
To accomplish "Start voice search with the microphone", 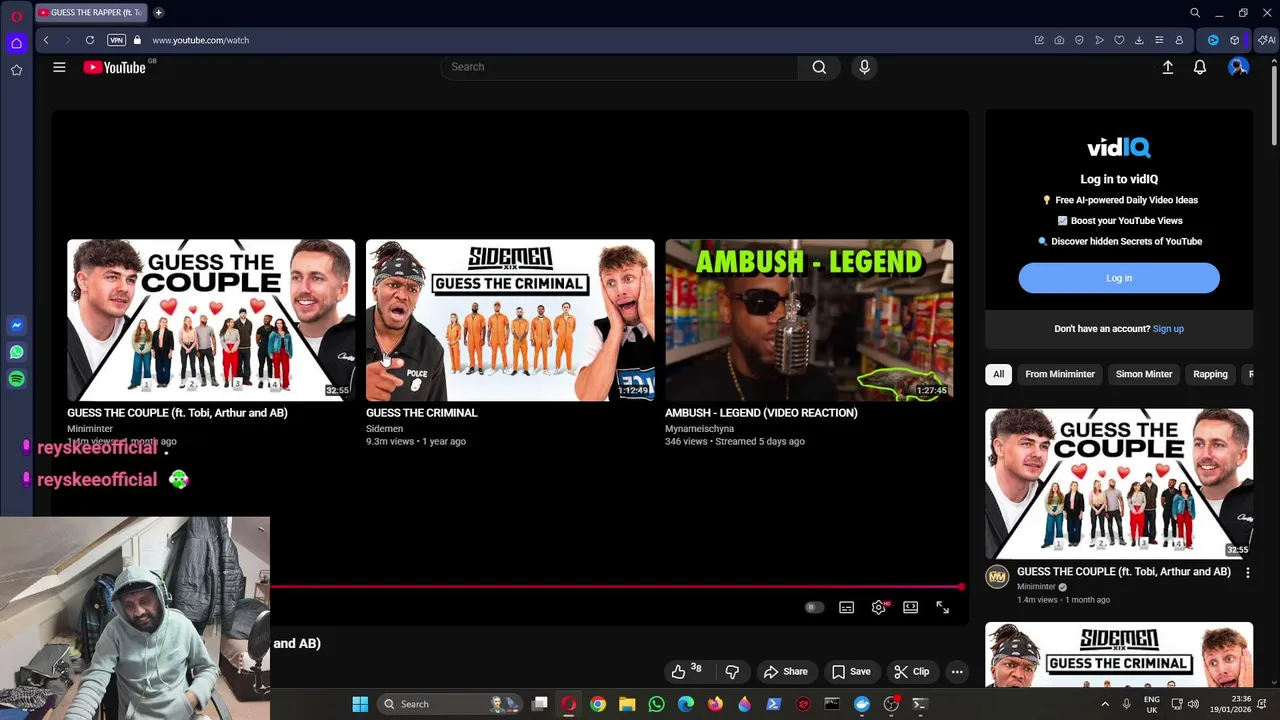I will (864, 67).
